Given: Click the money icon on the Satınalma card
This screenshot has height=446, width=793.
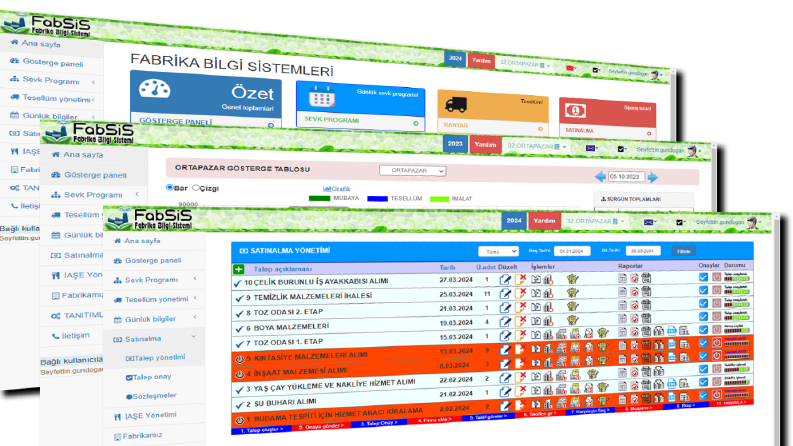Looking at the screenshot, I should 575,110.
